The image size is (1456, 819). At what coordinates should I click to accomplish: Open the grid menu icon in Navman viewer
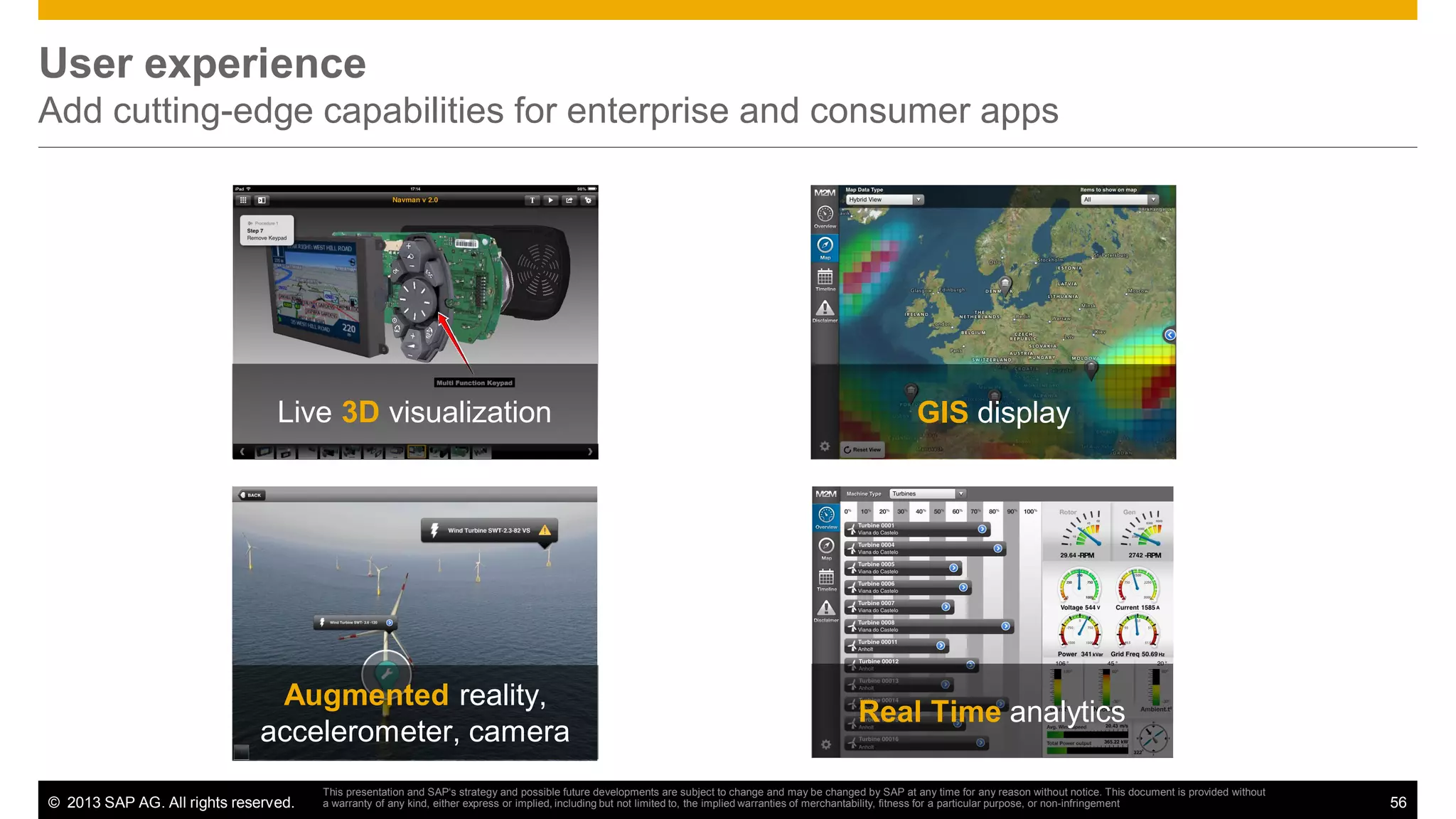coord(243,200)
